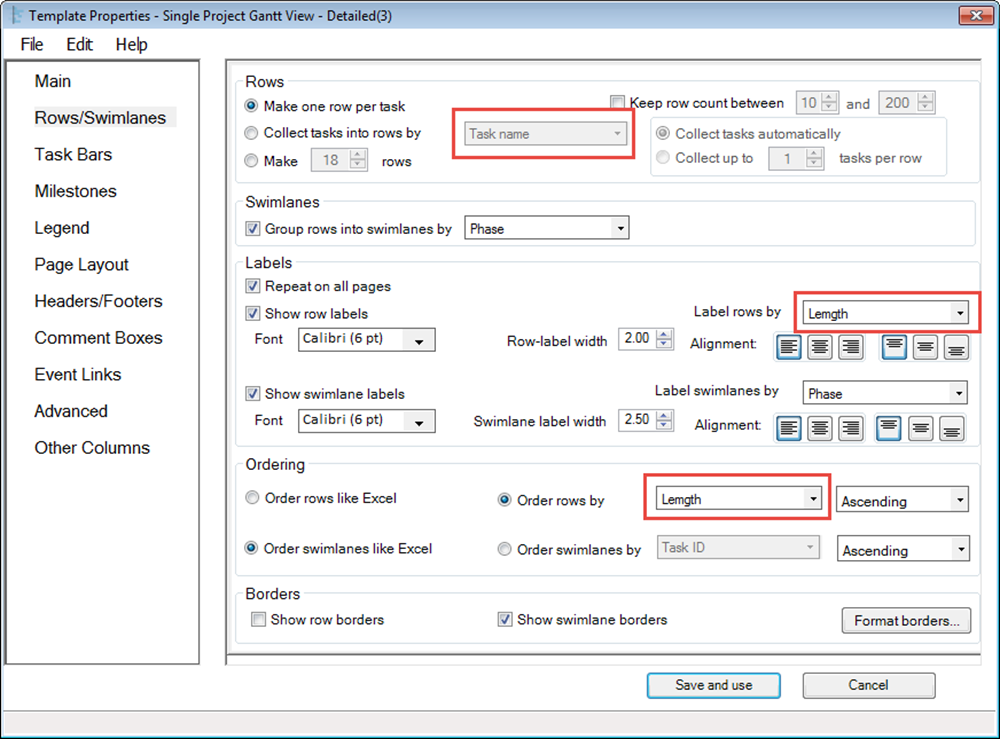Select right alignment for swimlane labels

(x=853, y=428)
